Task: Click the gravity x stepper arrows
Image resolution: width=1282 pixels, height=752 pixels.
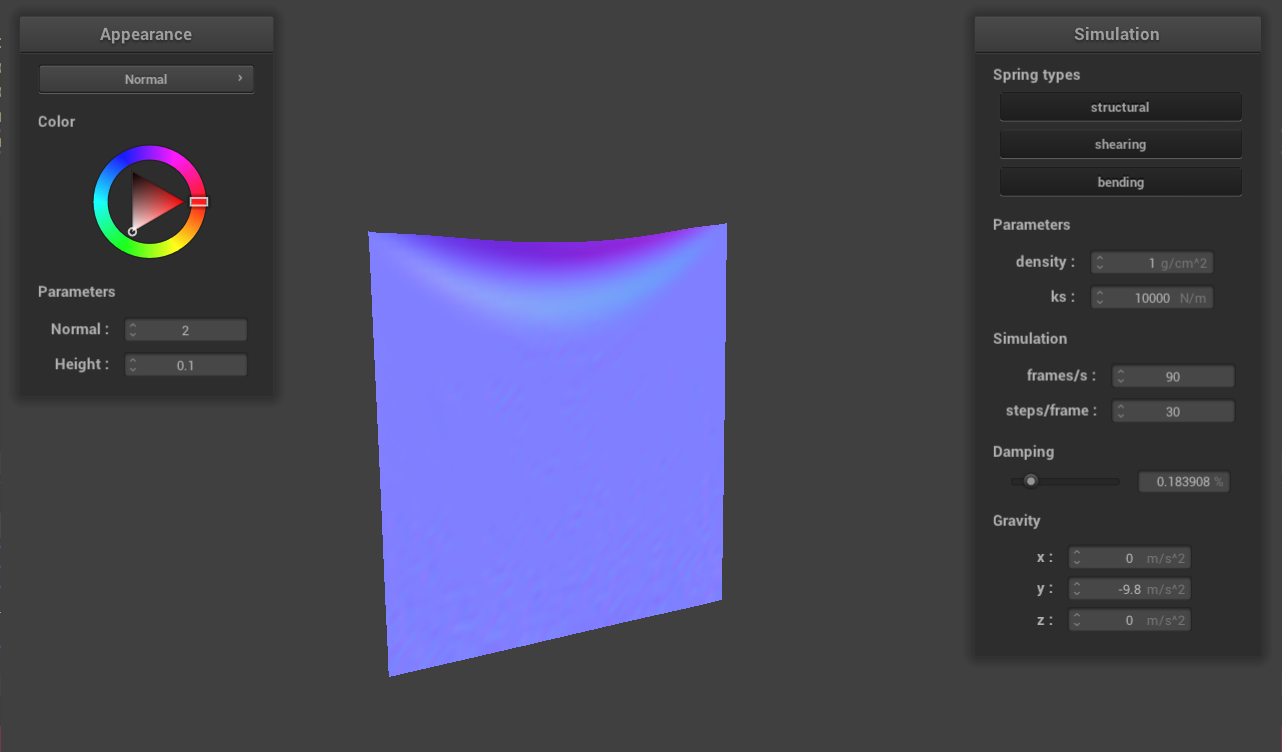Action: pyautogui.click(x=1076, y=558)
